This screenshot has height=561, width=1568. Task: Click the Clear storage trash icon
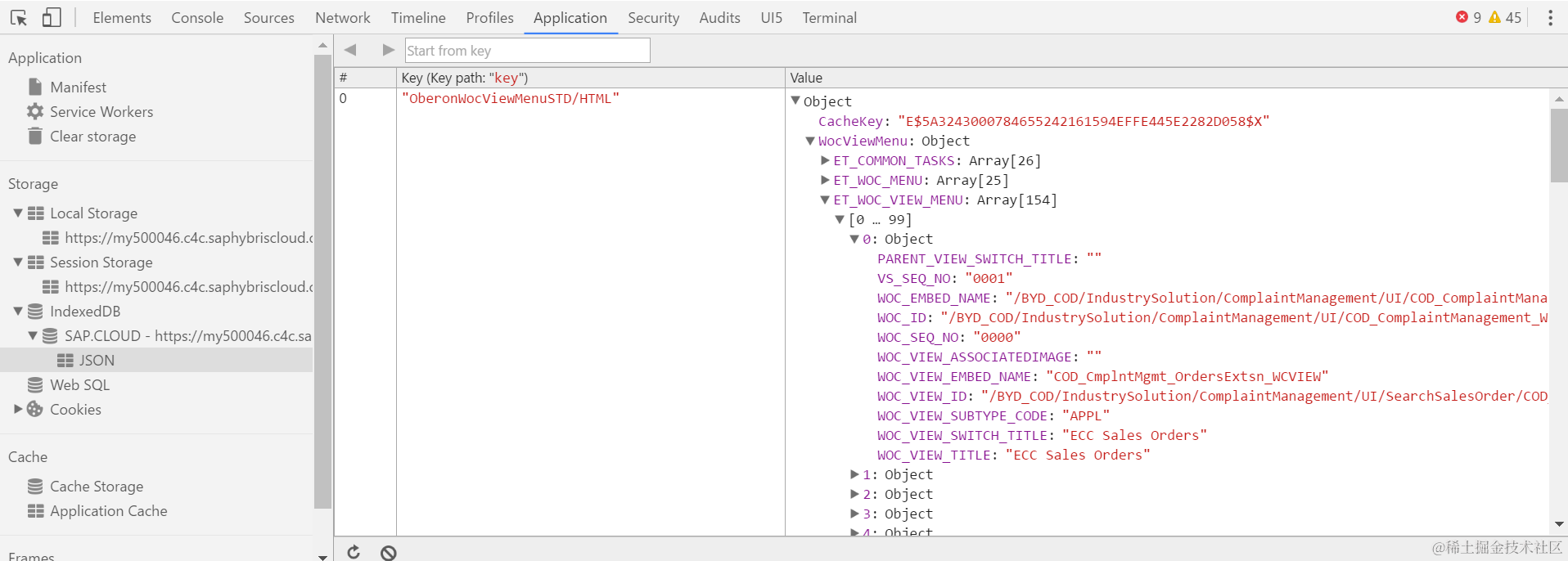click(35, 136)
